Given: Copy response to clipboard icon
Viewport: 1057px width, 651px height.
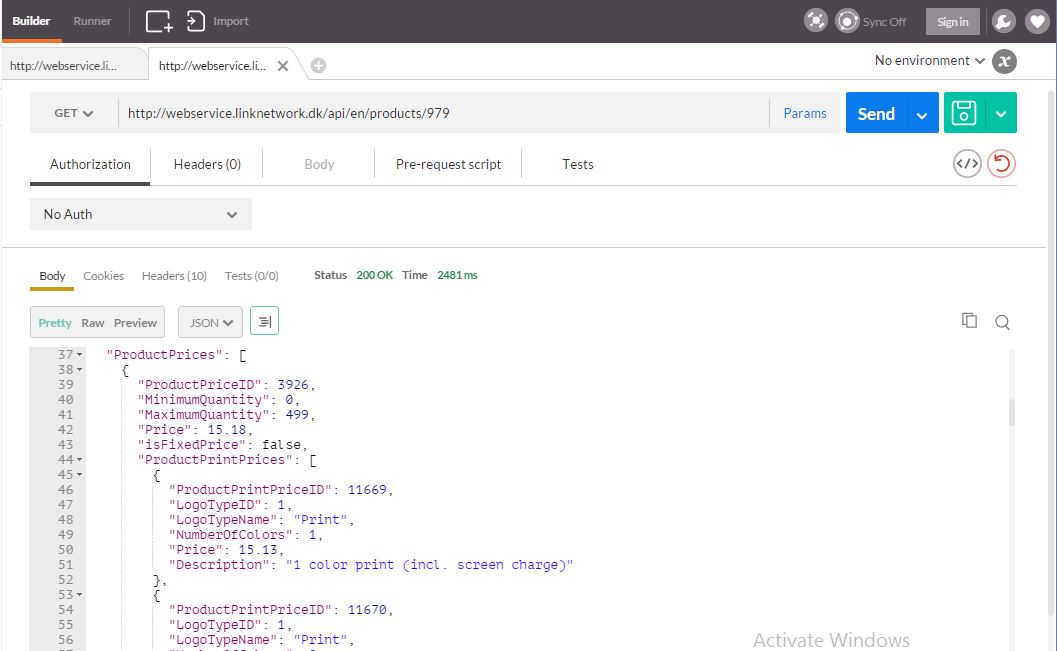Looking at the screenshot, I should [969, 321].
